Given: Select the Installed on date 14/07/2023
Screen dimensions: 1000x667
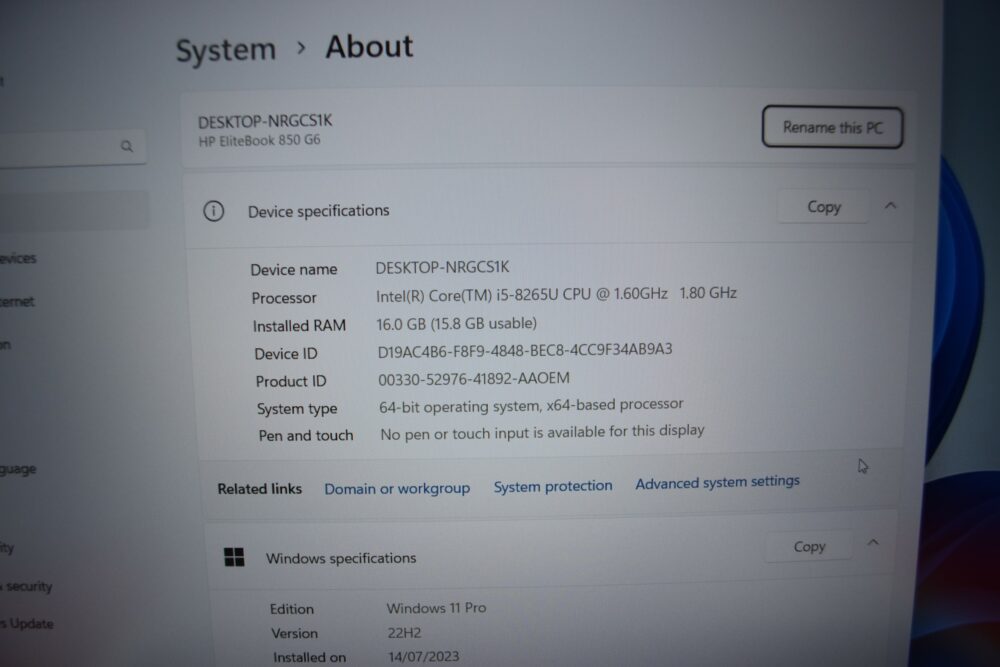Looking at the screenshot, I should tap(423, 656).
